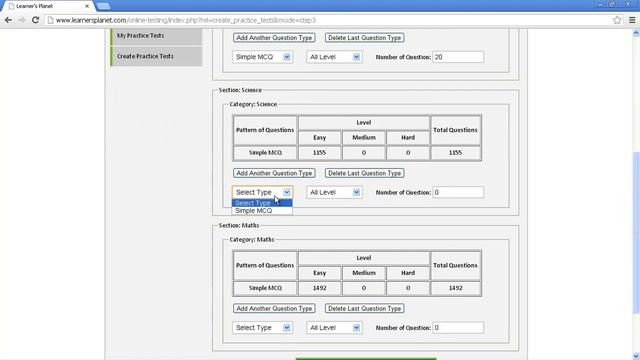Add Another Question Type in Science section
The width and height of the screenshot is (640, 360).
point(274,173)
